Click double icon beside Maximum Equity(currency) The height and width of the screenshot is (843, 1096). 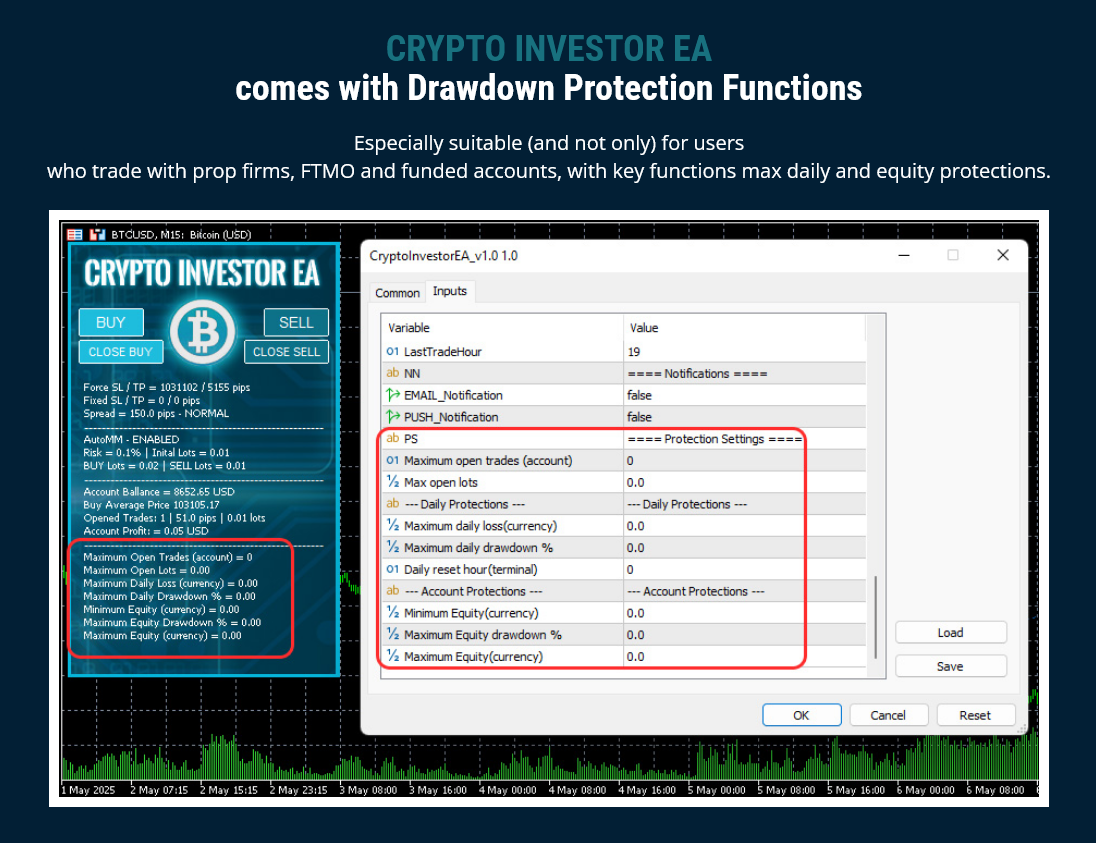click(x=393, y=656)
